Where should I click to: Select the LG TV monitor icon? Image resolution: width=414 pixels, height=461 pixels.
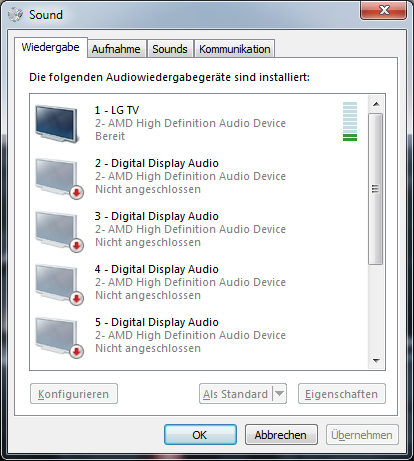(57, 123)
